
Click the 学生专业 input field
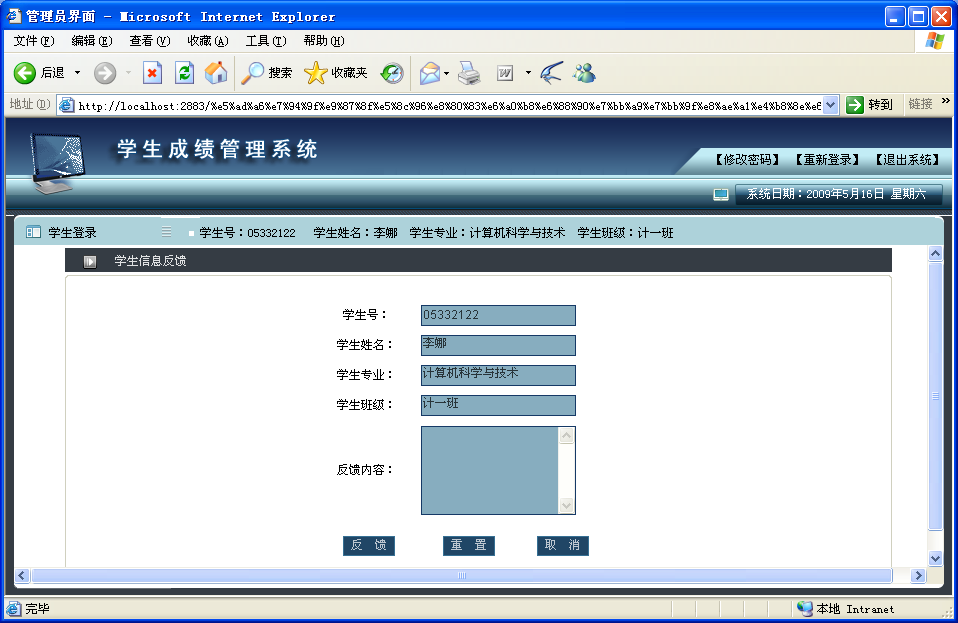click(498, 375)
